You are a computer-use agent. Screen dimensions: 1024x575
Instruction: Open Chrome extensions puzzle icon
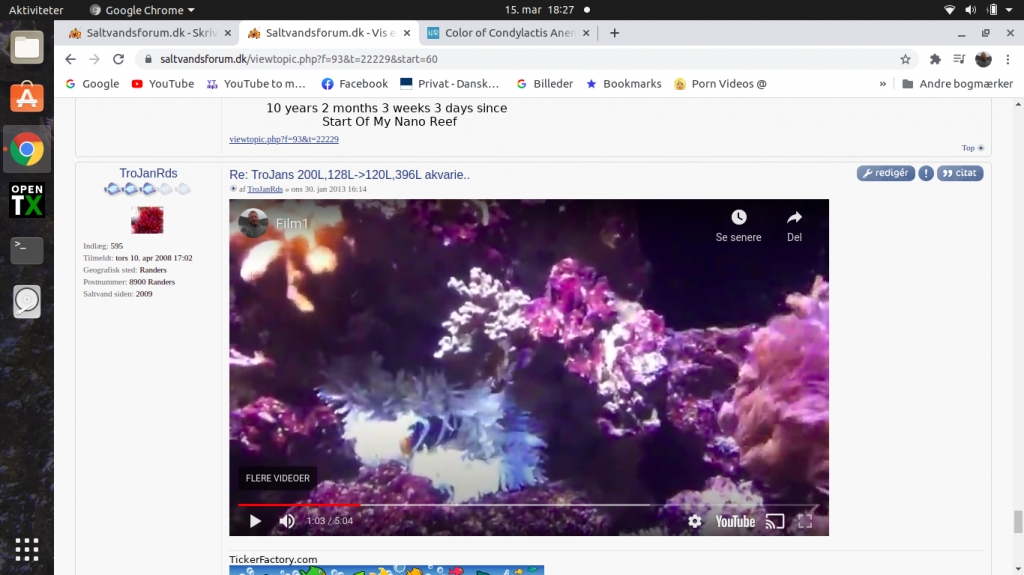pos(935,59)
